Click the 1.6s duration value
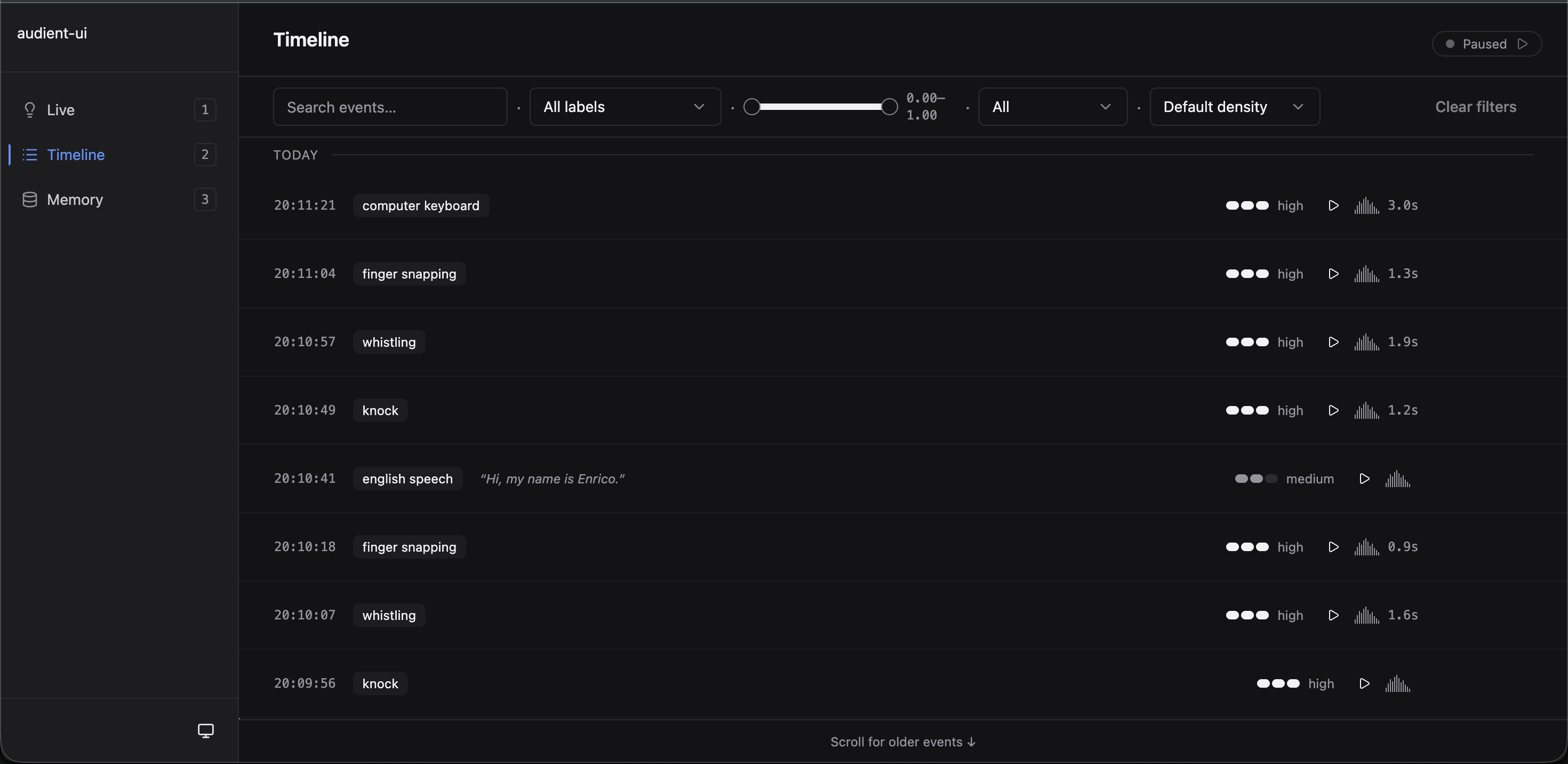Viewport: 1568px width, 764px height. [x=1403, y=616]
